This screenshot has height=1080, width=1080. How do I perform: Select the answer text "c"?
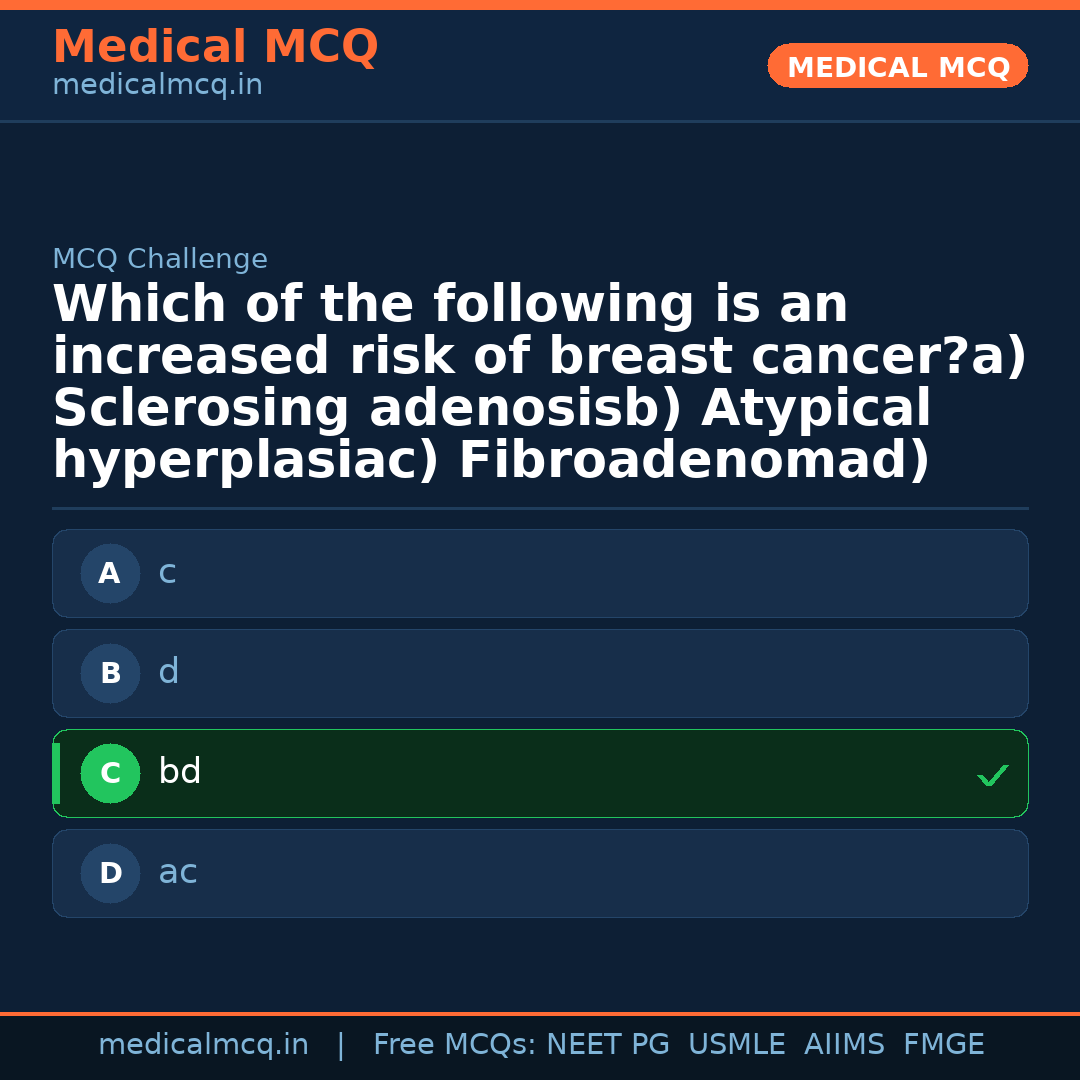coord(167,573)
